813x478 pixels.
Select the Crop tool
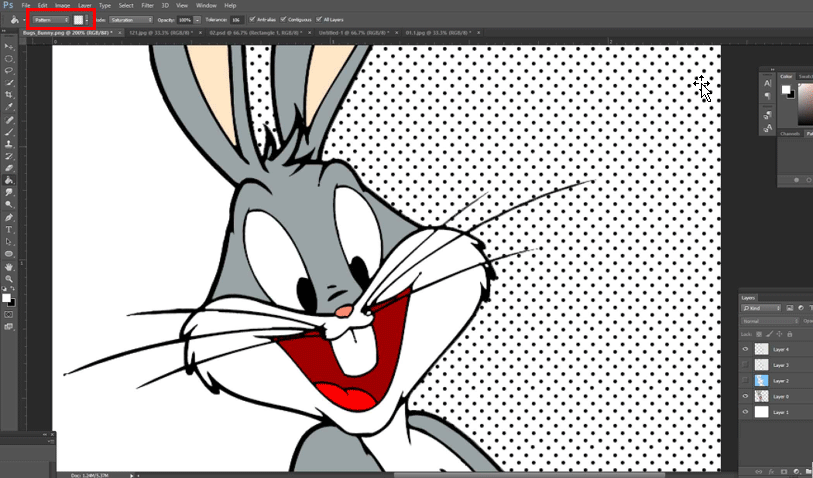coord(9,94)
